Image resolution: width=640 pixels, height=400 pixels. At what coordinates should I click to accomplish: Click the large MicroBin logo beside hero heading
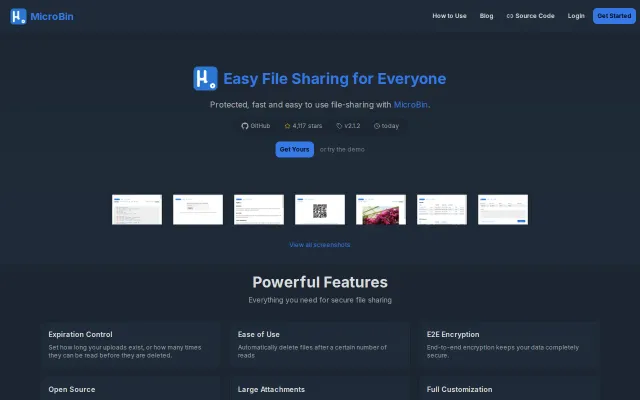(205, 78)
